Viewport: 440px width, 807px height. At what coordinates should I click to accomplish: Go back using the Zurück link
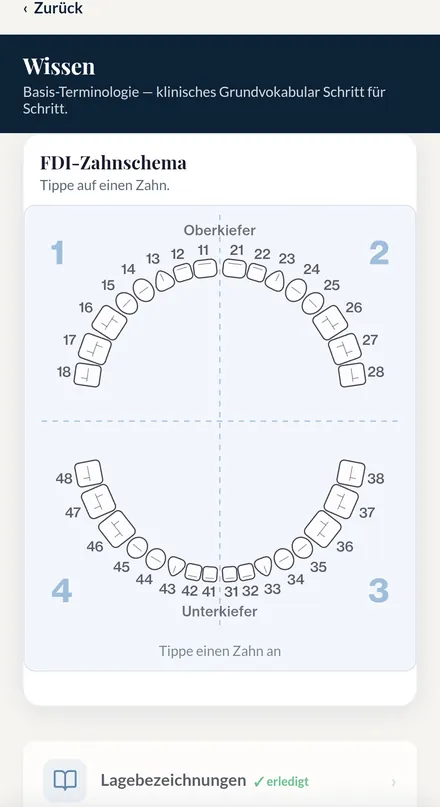pos(53,8)
